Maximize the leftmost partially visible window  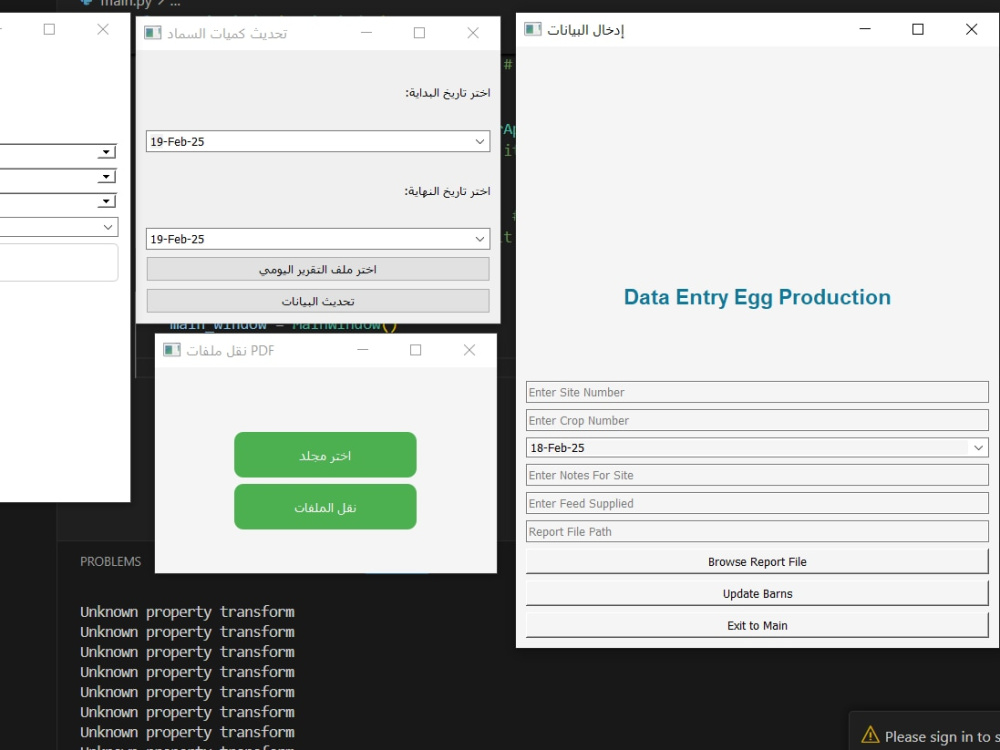[49, 29]
